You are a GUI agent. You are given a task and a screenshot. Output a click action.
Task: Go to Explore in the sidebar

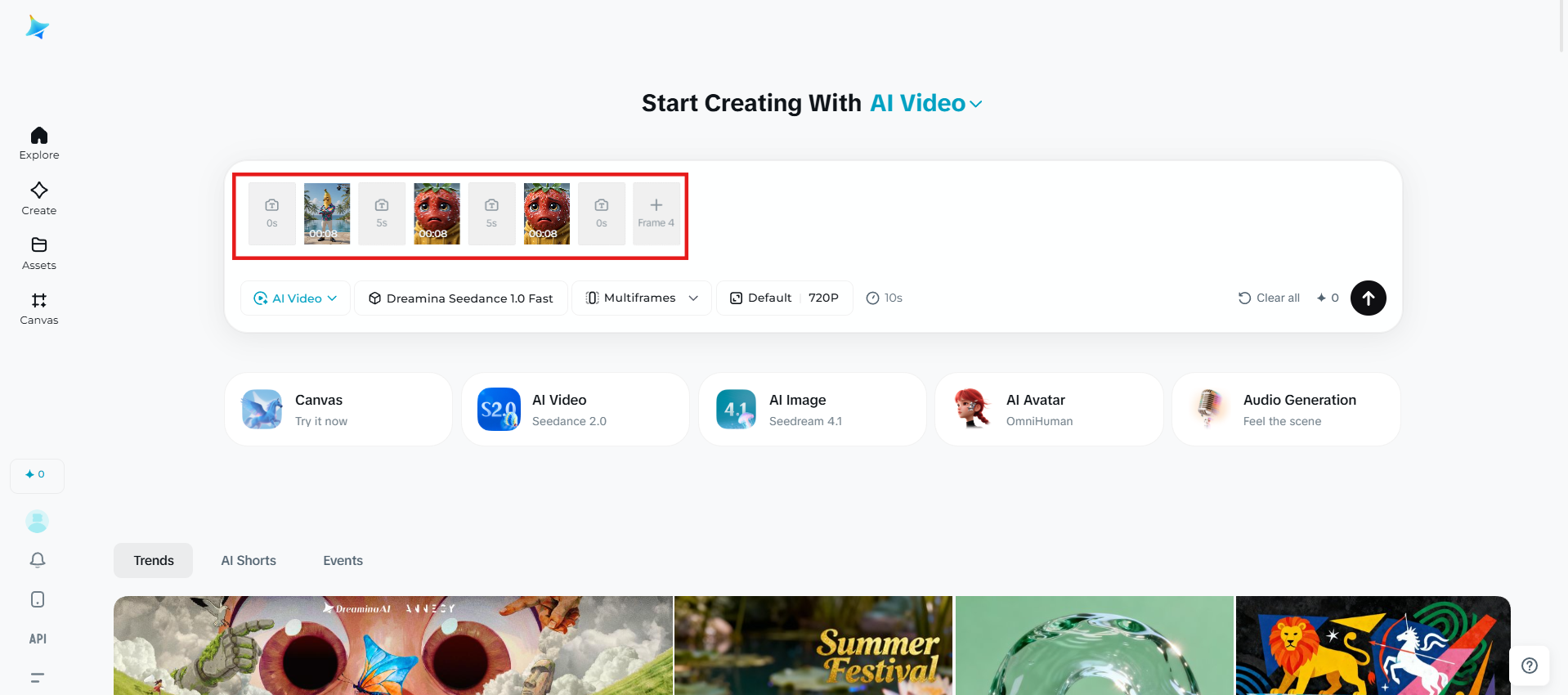(39, 143)
